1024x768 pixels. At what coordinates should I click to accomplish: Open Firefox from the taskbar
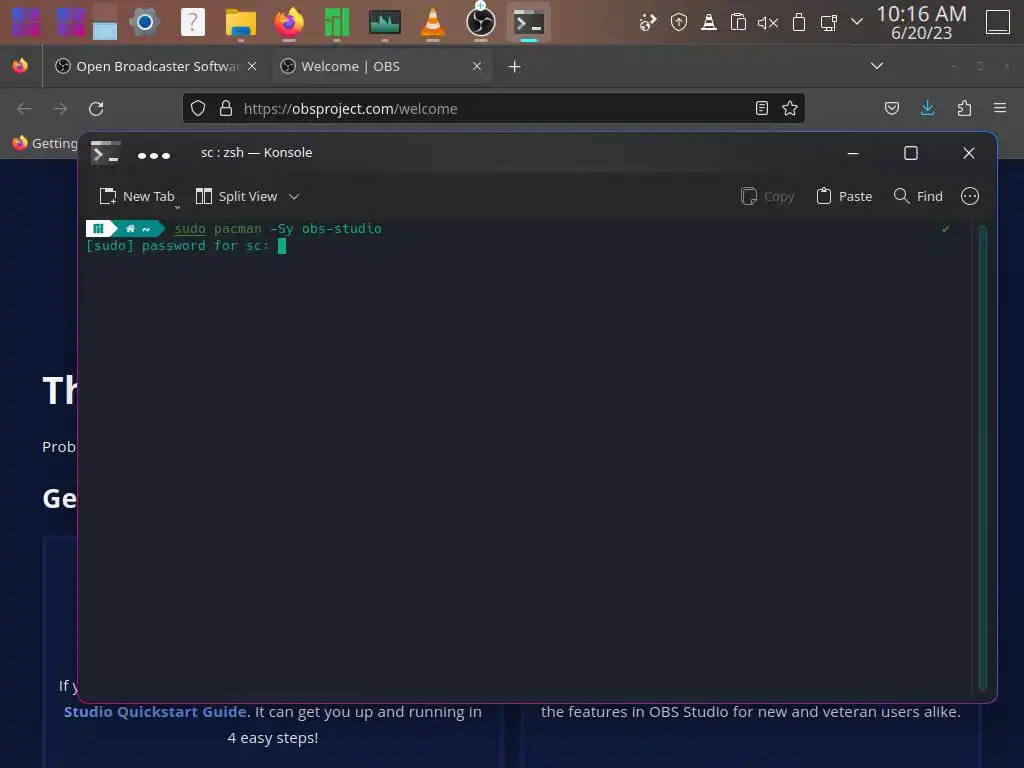tap(289, 22)
